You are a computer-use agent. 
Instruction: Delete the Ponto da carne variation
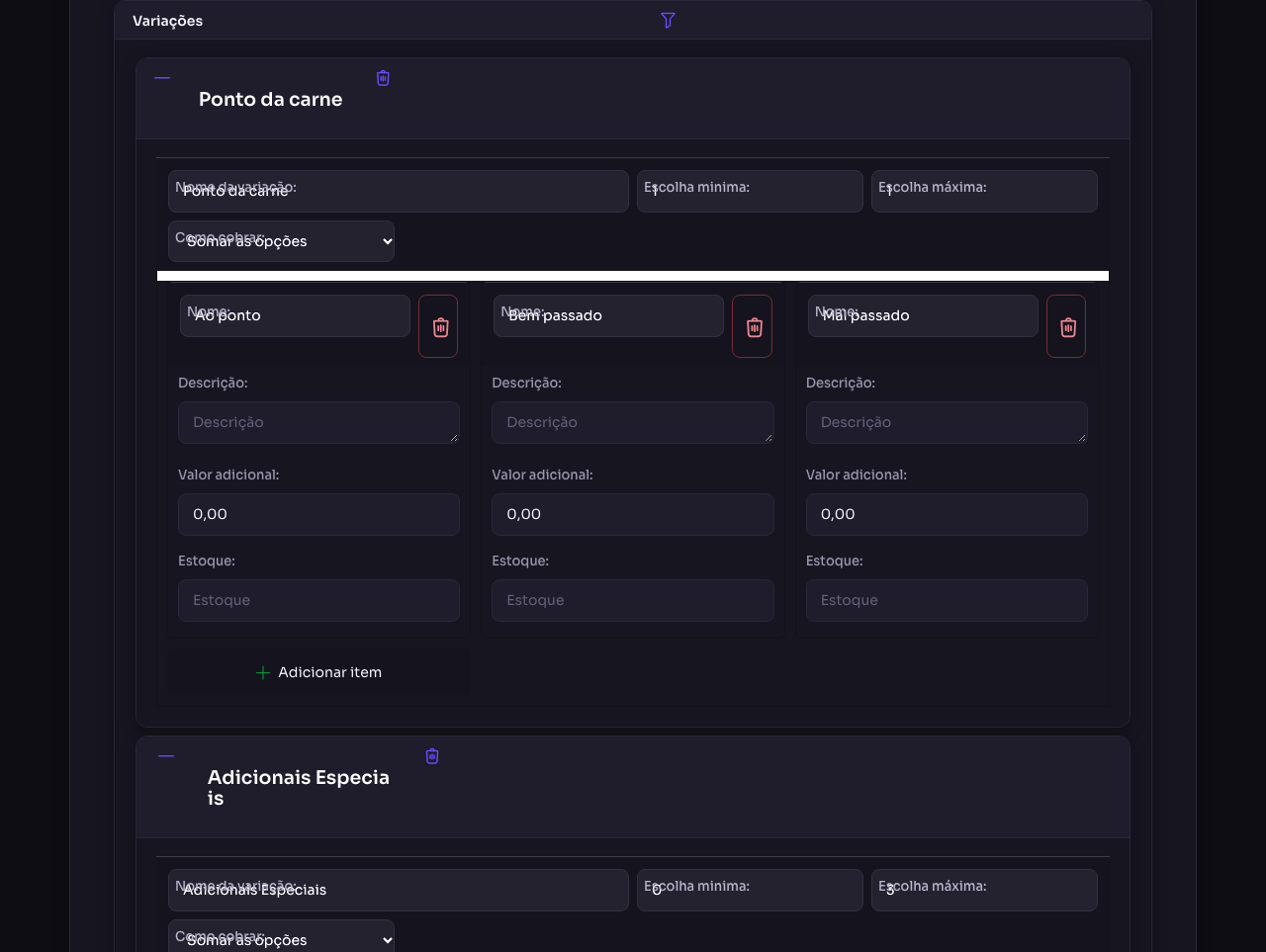click(x=383, y=78)
